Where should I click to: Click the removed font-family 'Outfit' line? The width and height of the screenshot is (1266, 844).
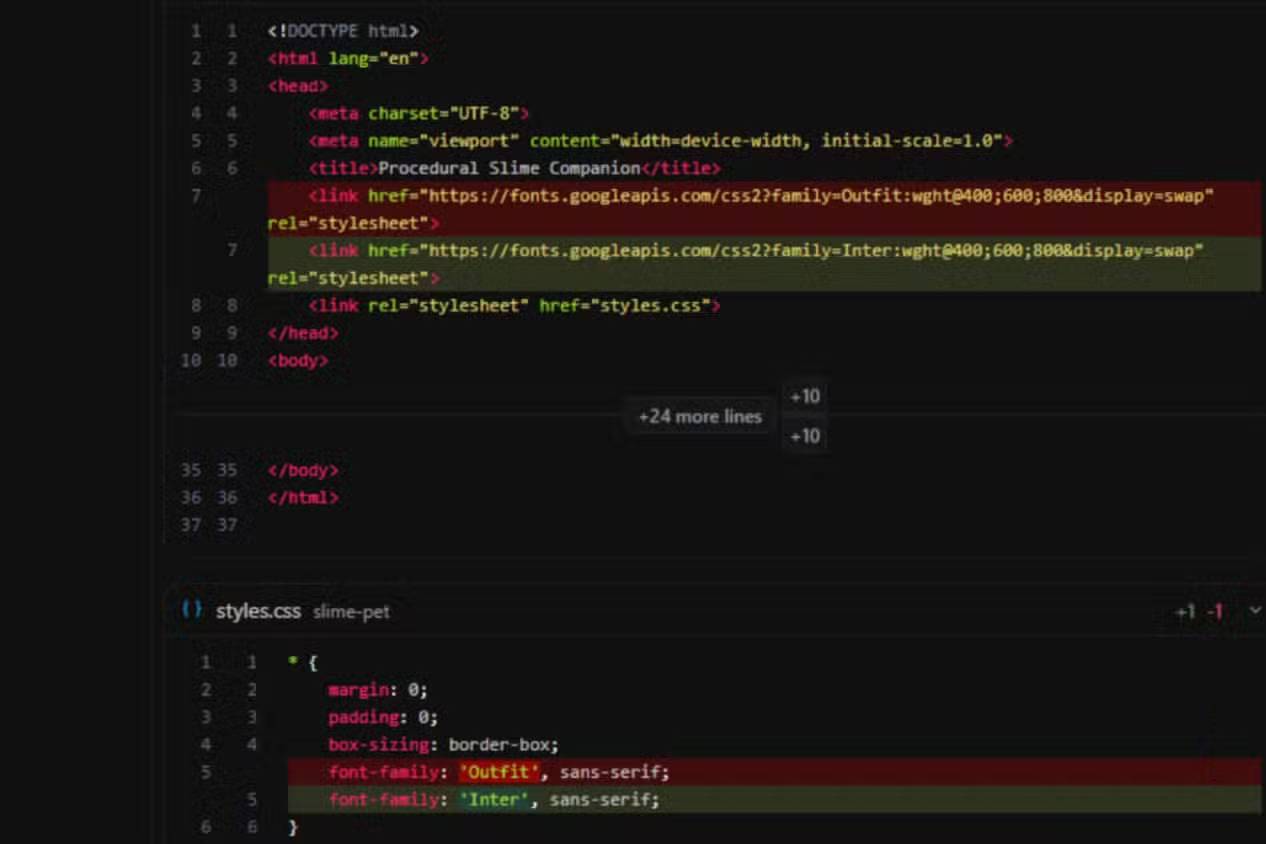pos(774,772)
